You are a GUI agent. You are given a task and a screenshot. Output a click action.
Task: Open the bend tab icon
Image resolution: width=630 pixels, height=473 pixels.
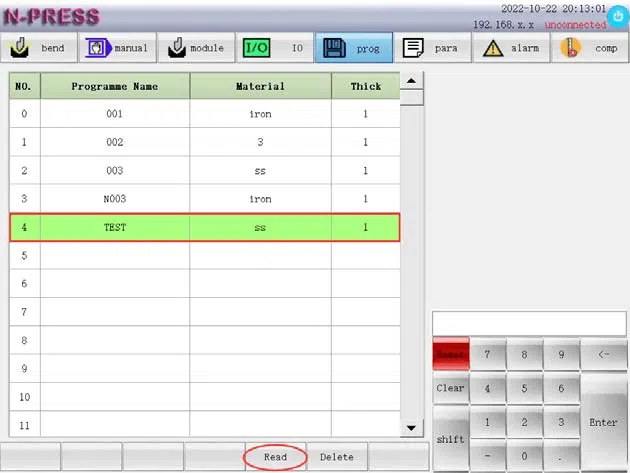pos(19,48)
